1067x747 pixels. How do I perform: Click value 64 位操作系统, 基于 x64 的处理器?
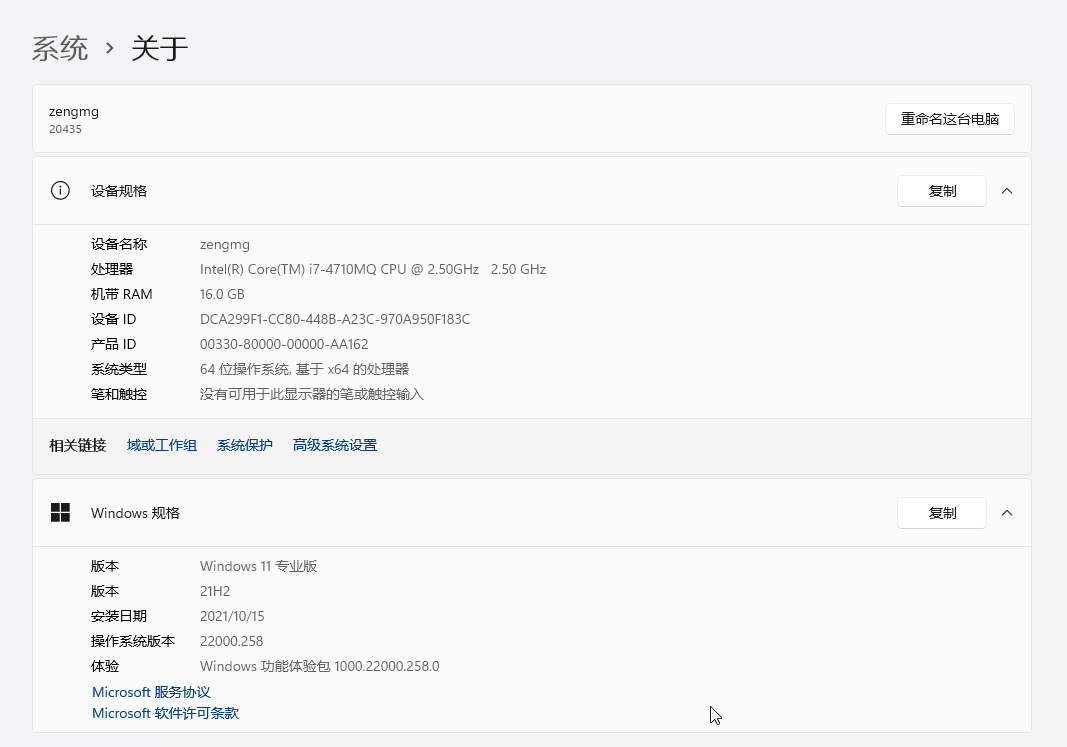click(304, 369)
